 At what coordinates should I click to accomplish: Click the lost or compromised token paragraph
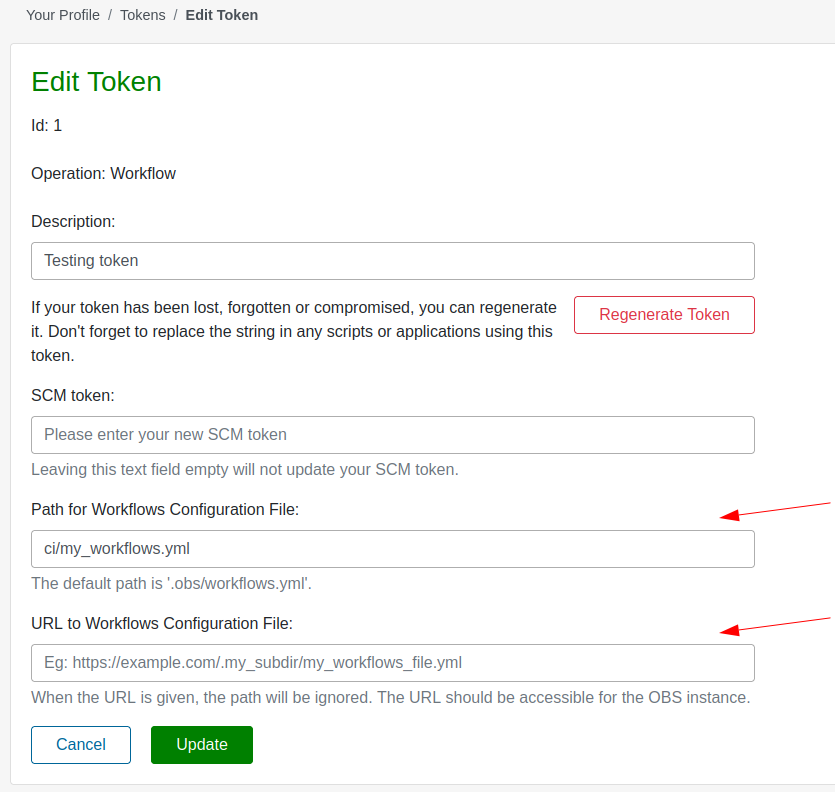(293, 330)
